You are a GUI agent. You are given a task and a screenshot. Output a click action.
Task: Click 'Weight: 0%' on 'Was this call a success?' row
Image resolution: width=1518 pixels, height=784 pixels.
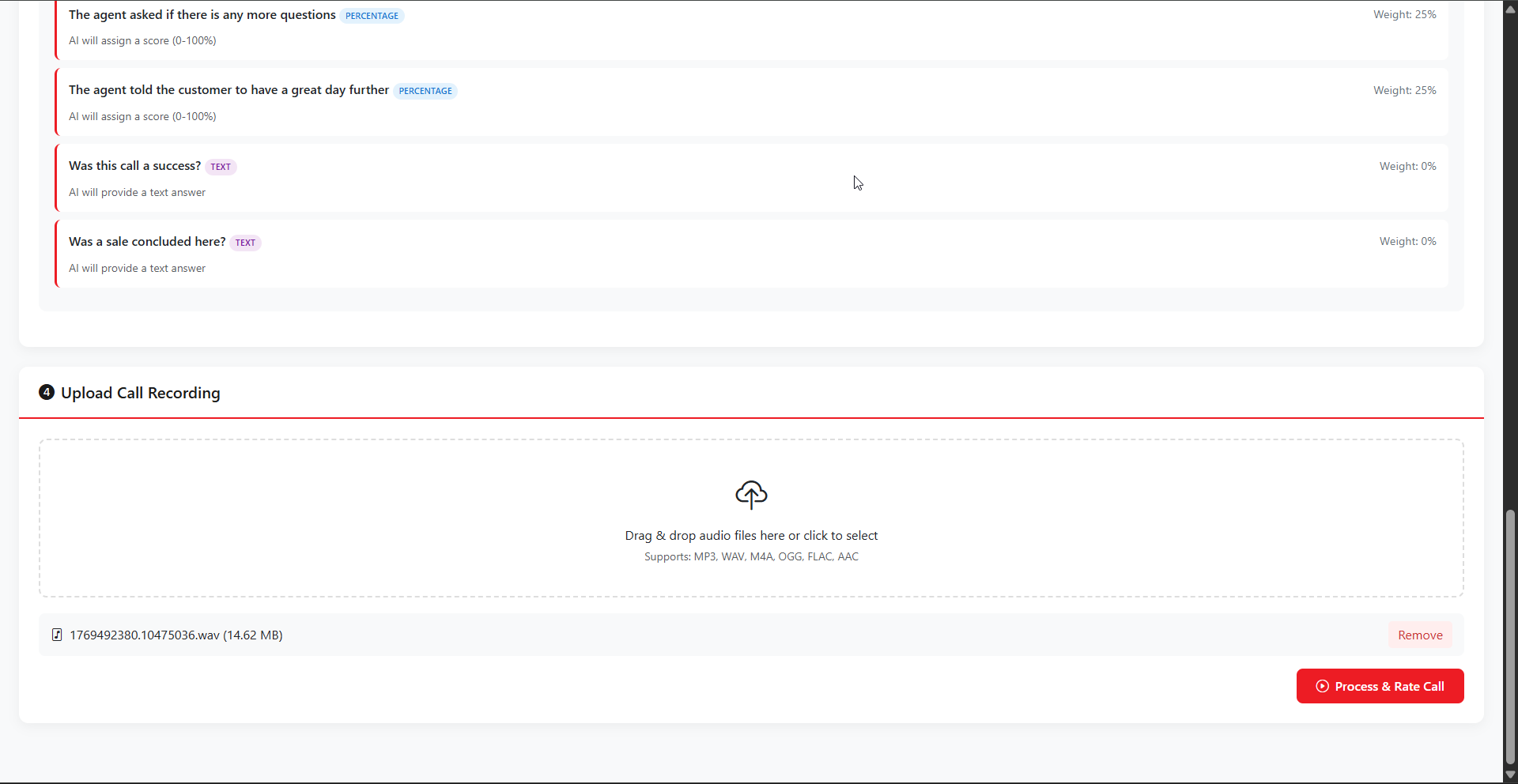pyautogui.click(x=1407, y=166)
